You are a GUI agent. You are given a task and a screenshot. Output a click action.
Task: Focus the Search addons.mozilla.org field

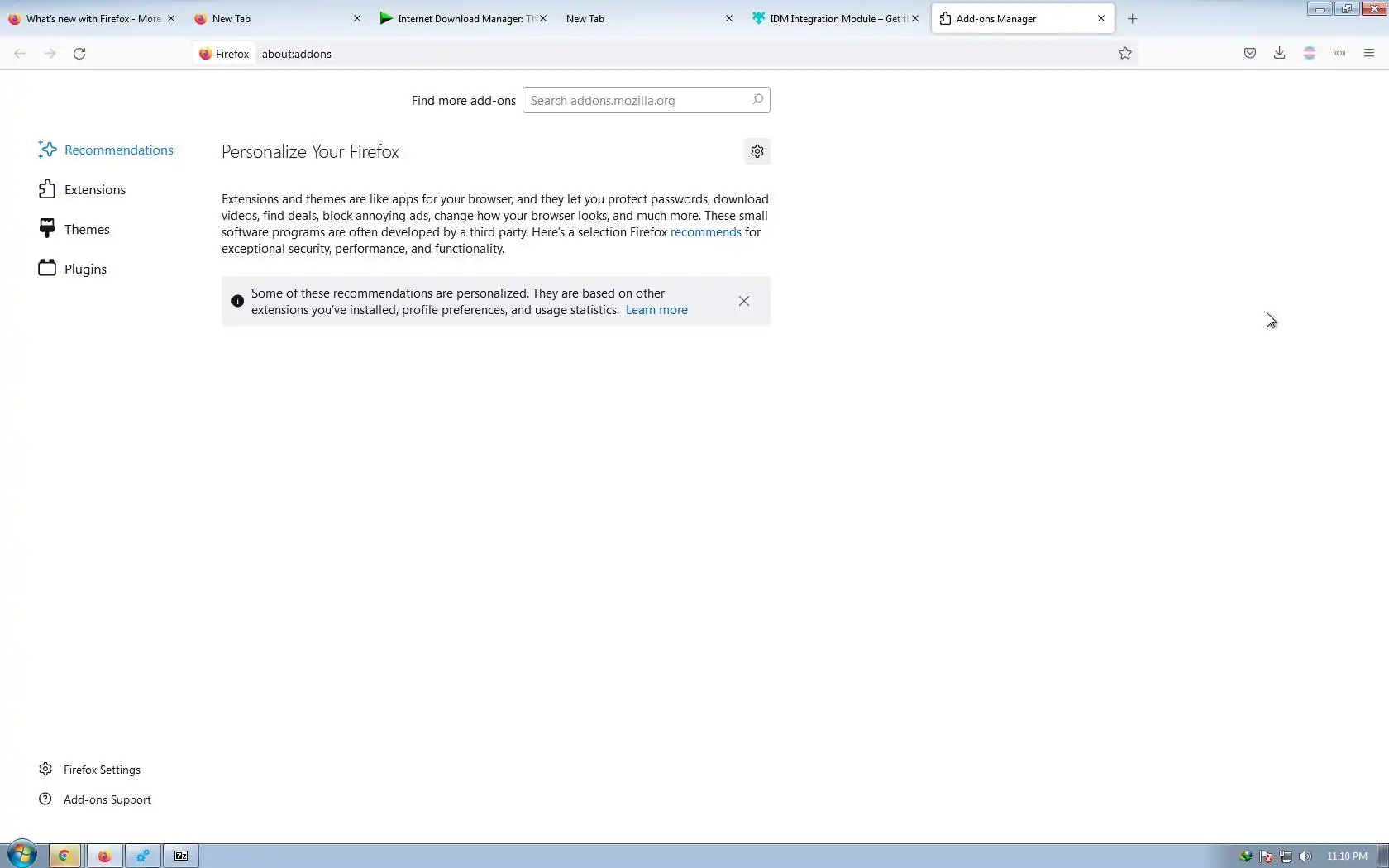(647, 100)
